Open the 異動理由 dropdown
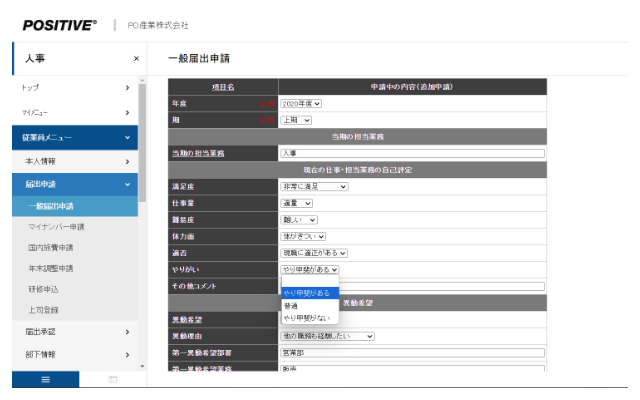 click(328, 336)
